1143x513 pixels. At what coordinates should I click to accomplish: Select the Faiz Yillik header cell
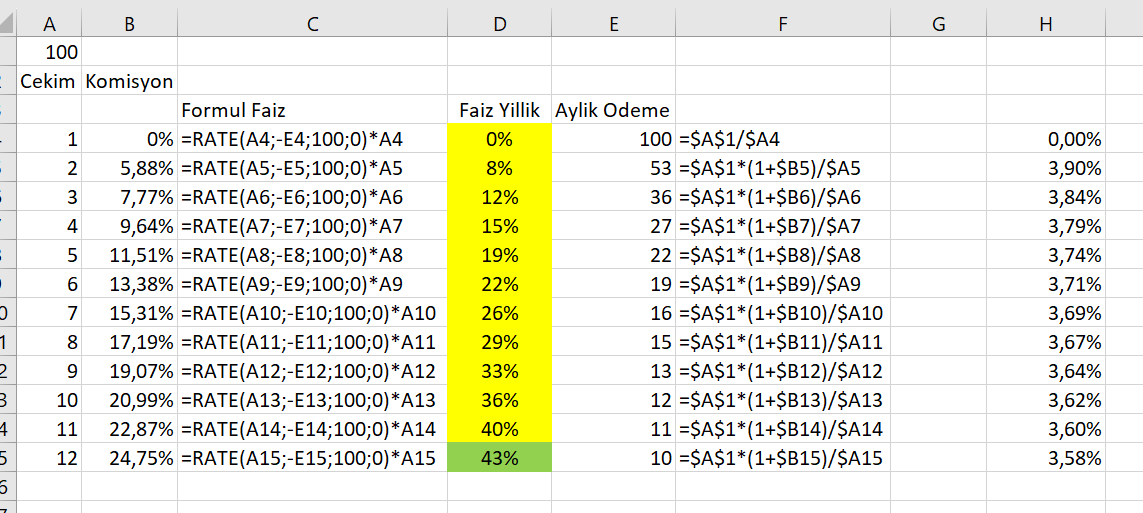coord(499,110)
